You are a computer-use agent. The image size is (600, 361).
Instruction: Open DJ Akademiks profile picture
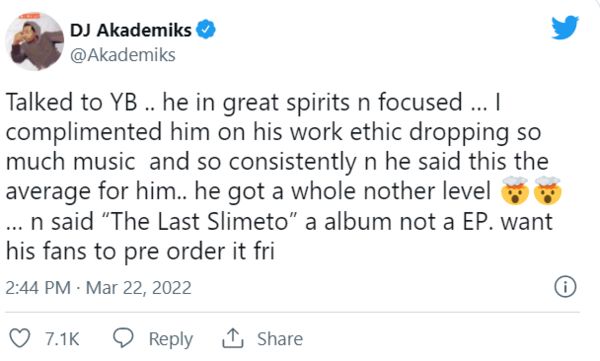pos(35,41)
